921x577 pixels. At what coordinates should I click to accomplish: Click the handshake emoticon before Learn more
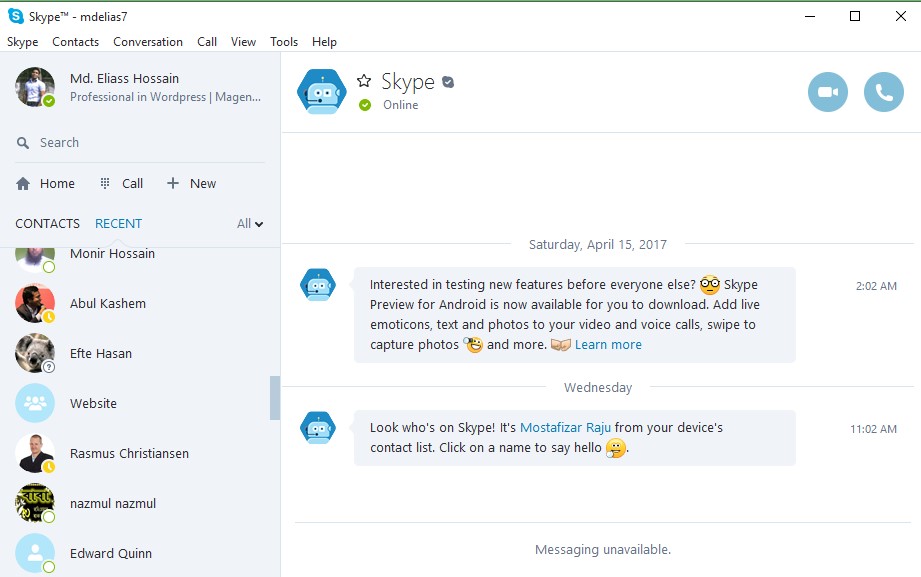coord(560,345)
